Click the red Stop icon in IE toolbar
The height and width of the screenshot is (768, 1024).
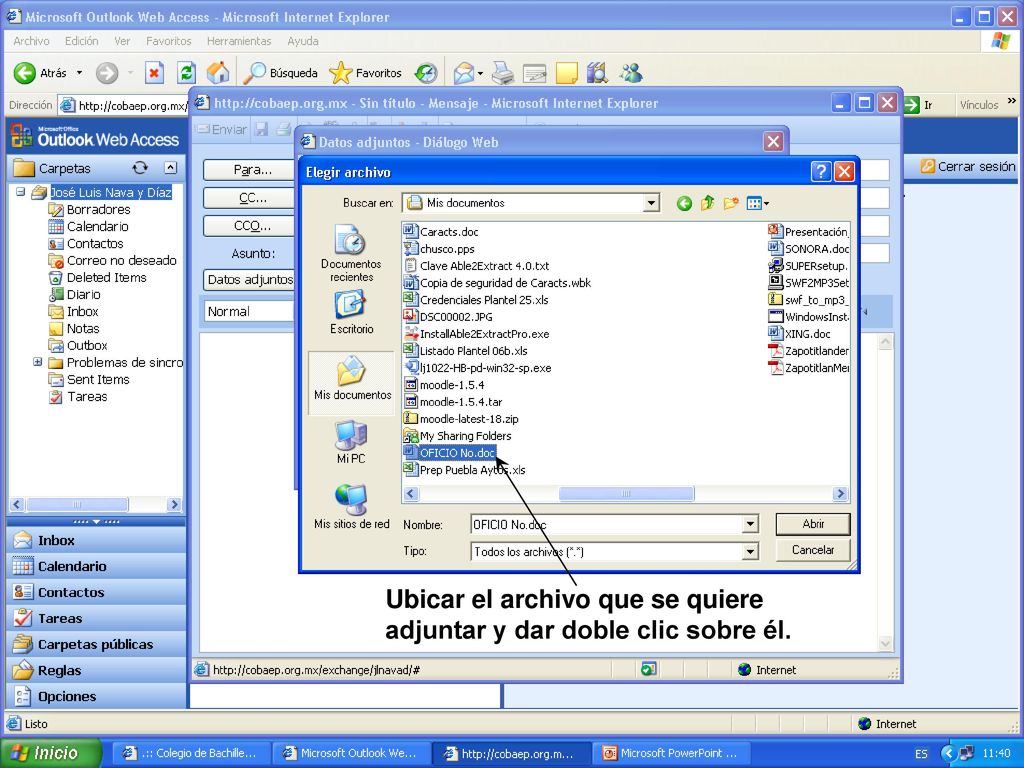(x=154, y=72)
